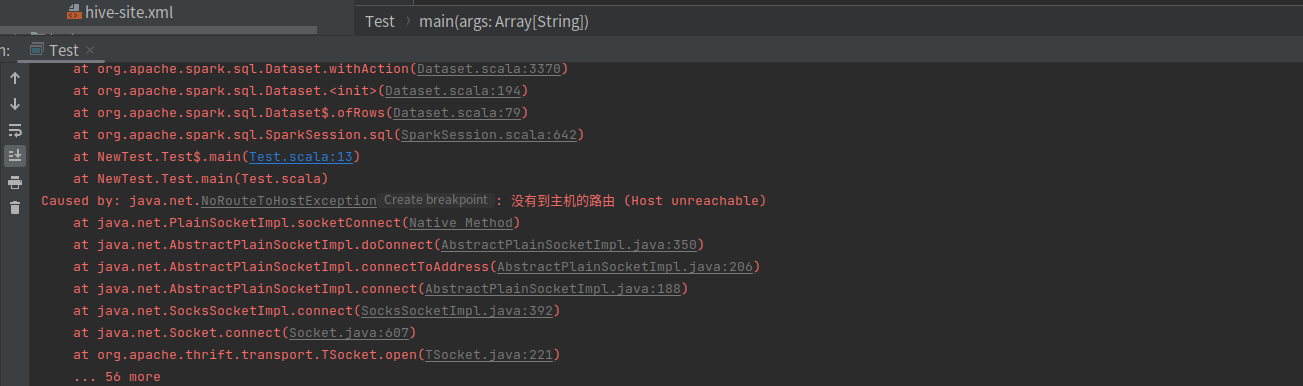1303x386 pixels.
Task: Click the Print console output icon
Action: [15, 182]
